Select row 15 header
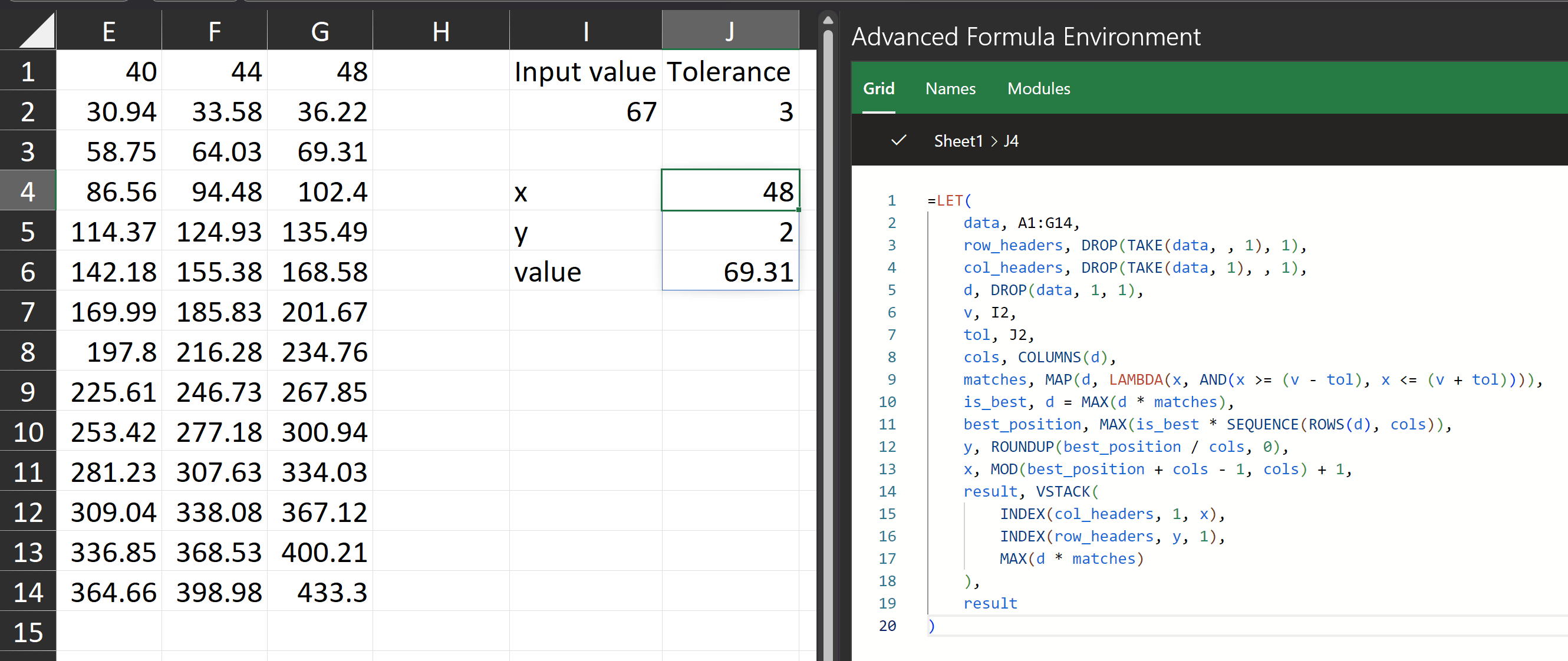Image resolution: width=1568 pixels, height=661 pixels. (28, 632)
